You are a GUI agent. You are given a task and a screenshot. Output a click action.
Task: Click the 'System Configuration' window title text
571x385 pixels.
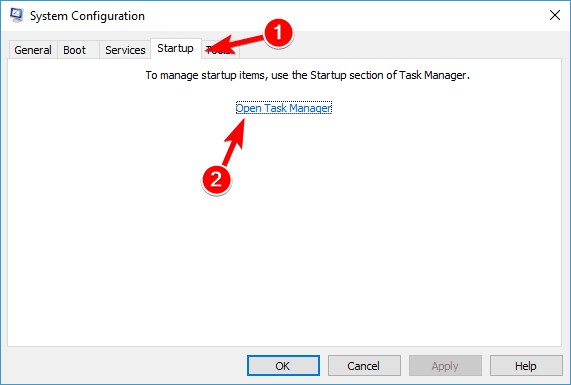pos(87,16)
